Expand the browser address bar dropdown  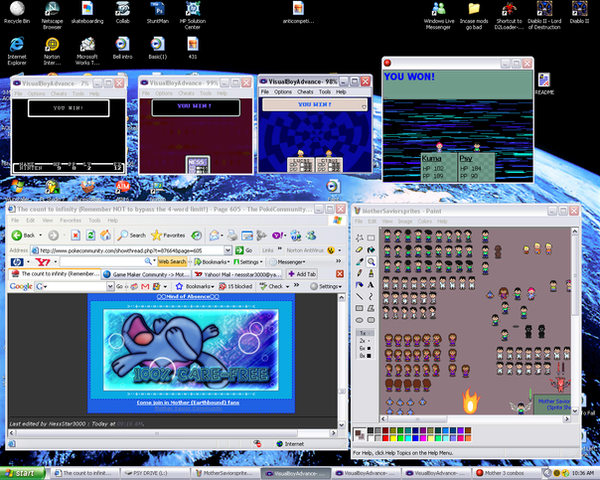(227, 249)
